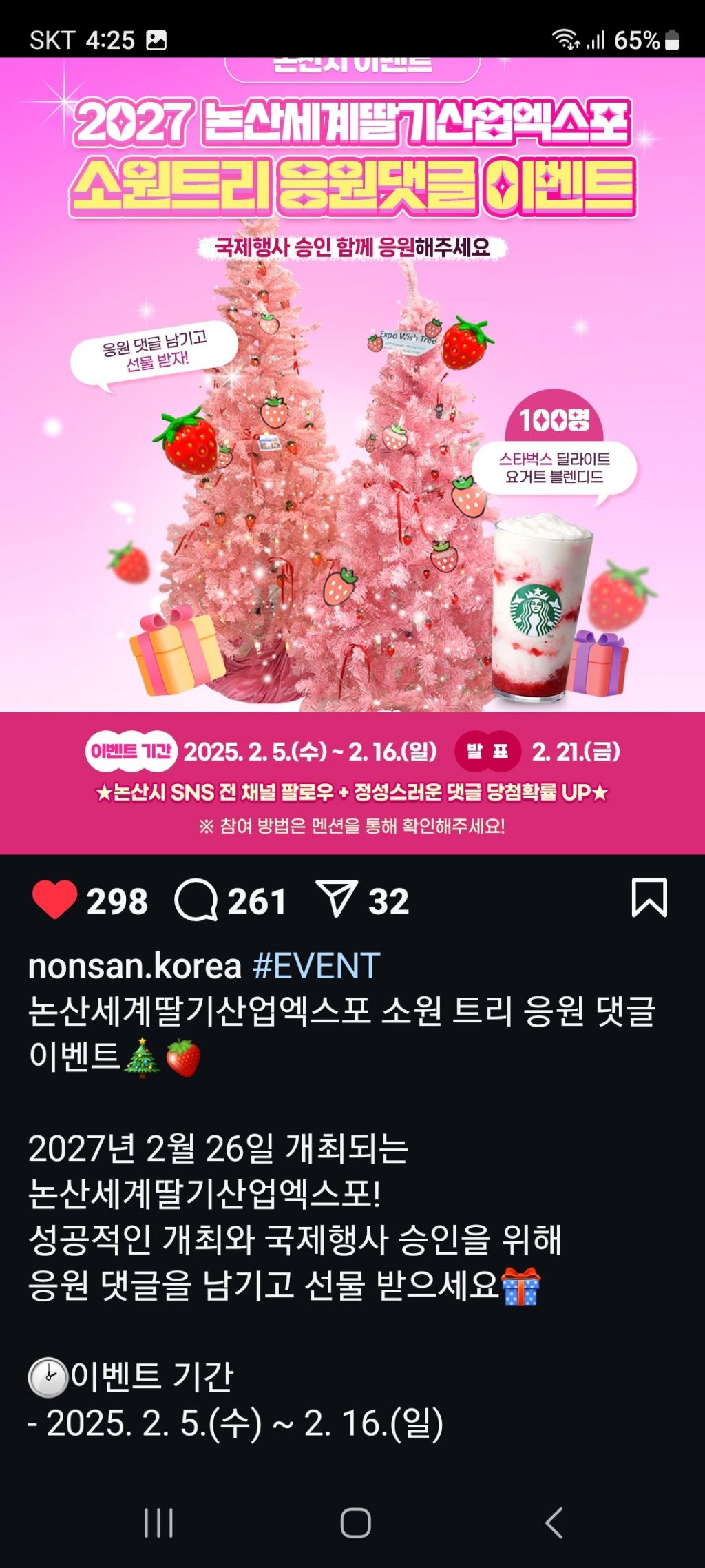Open the nonsan.korea profile
Viewport: 705px width, 1568px height.
click(135, 966)
